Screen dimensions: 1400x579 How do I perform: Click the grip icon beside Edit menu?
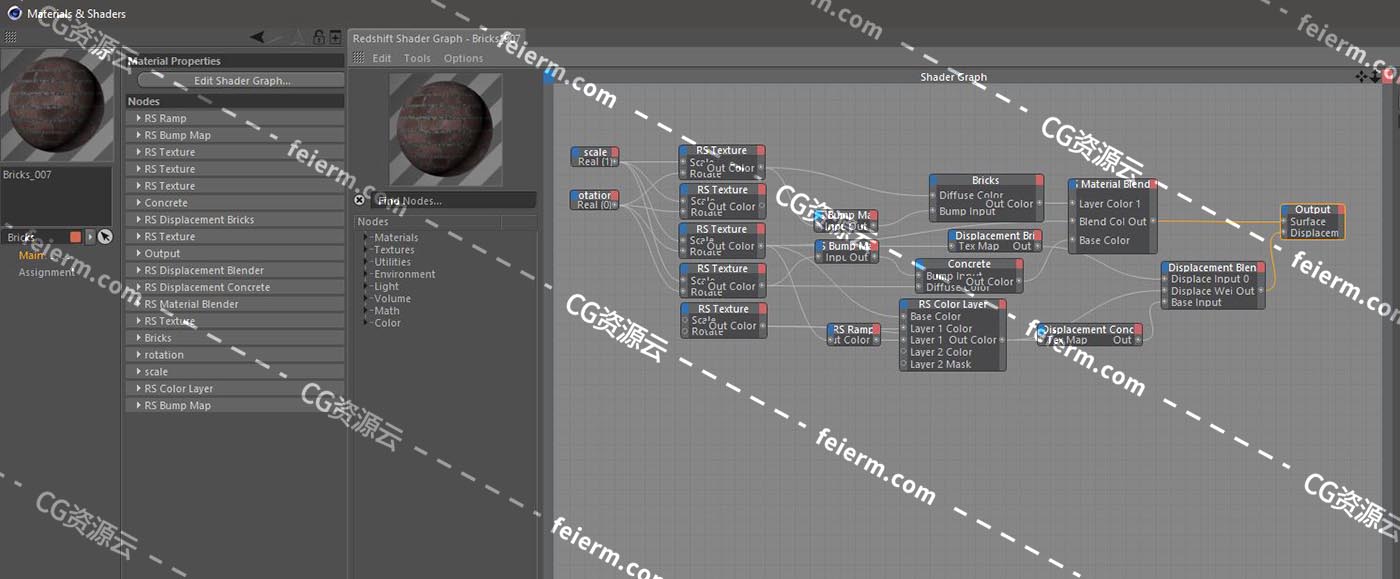[x=359, y=58]
